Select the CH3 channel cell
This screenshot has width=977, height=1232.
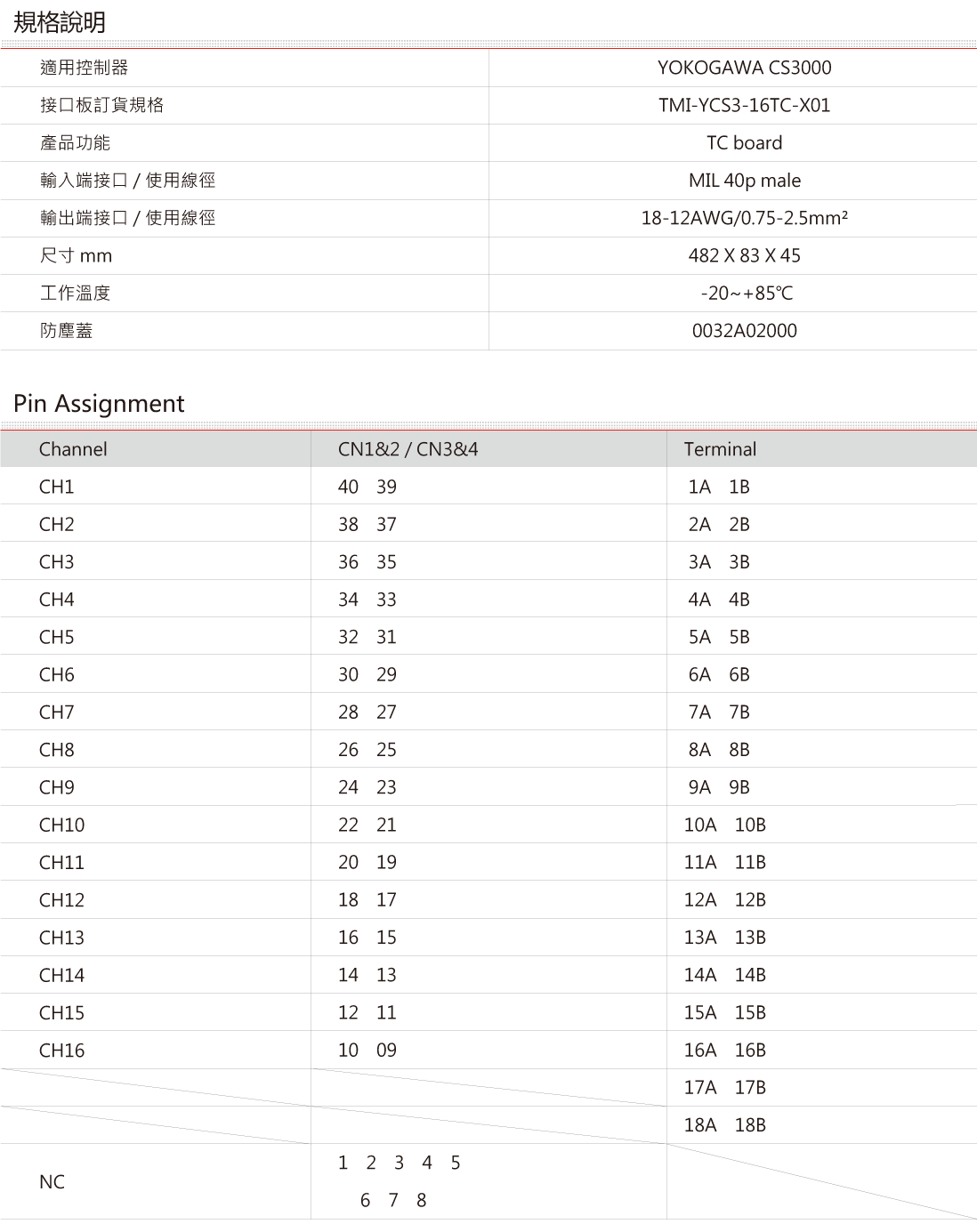click(x=56, y=562)
